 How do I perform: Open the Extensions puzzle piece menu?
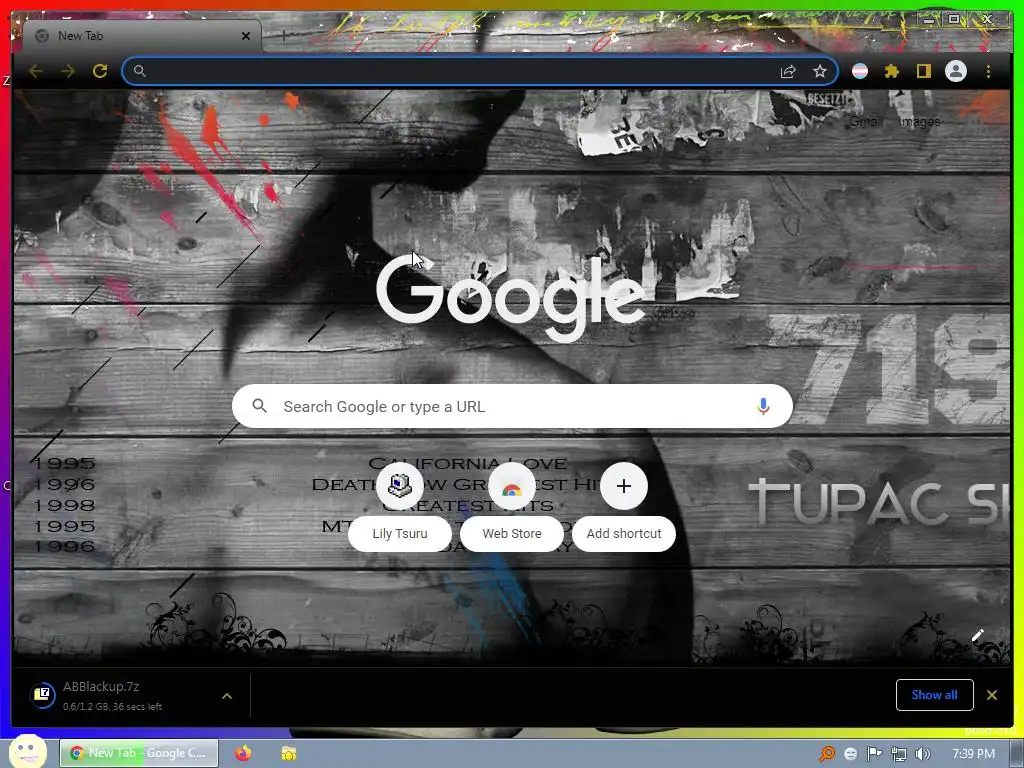pos(891,71)
